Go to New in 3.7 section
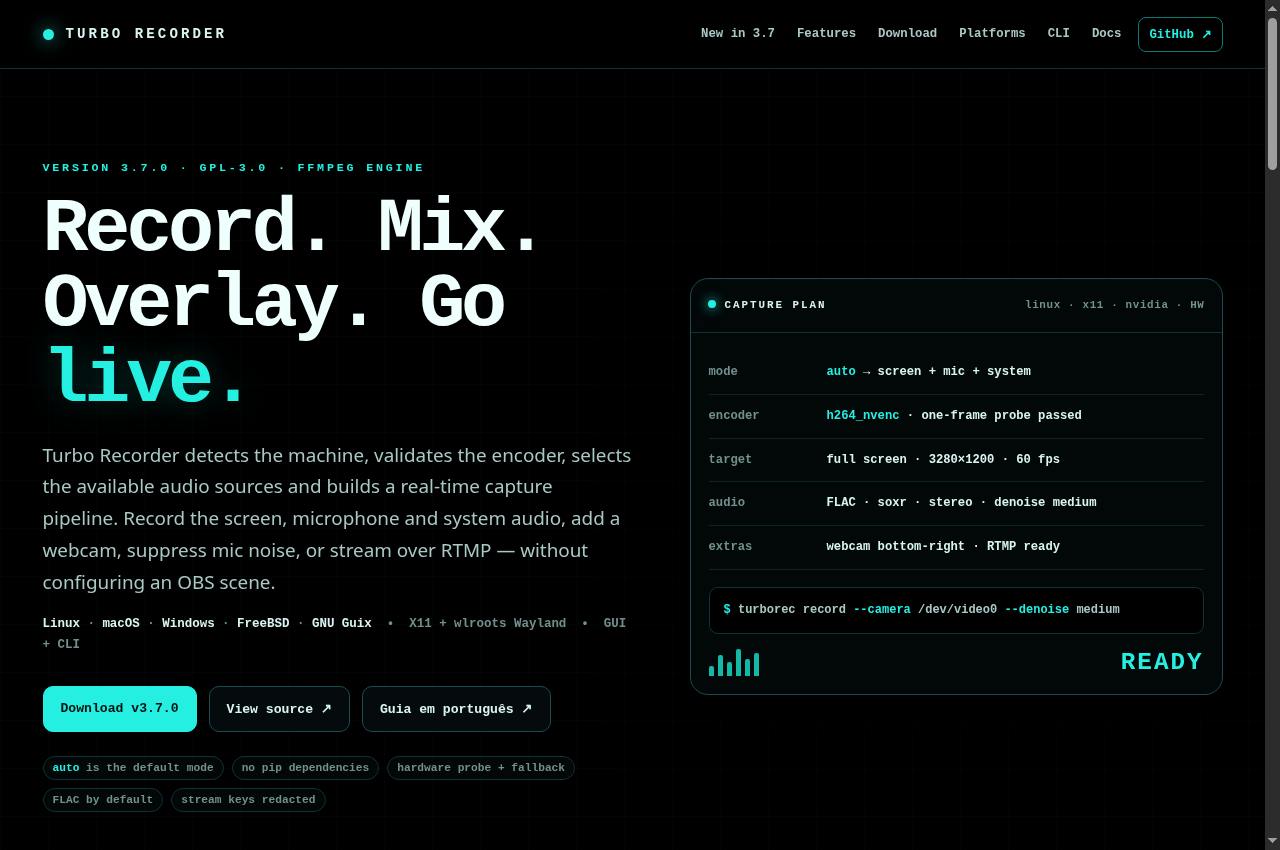The image size is (1280, 850). (x=738, y=33)
